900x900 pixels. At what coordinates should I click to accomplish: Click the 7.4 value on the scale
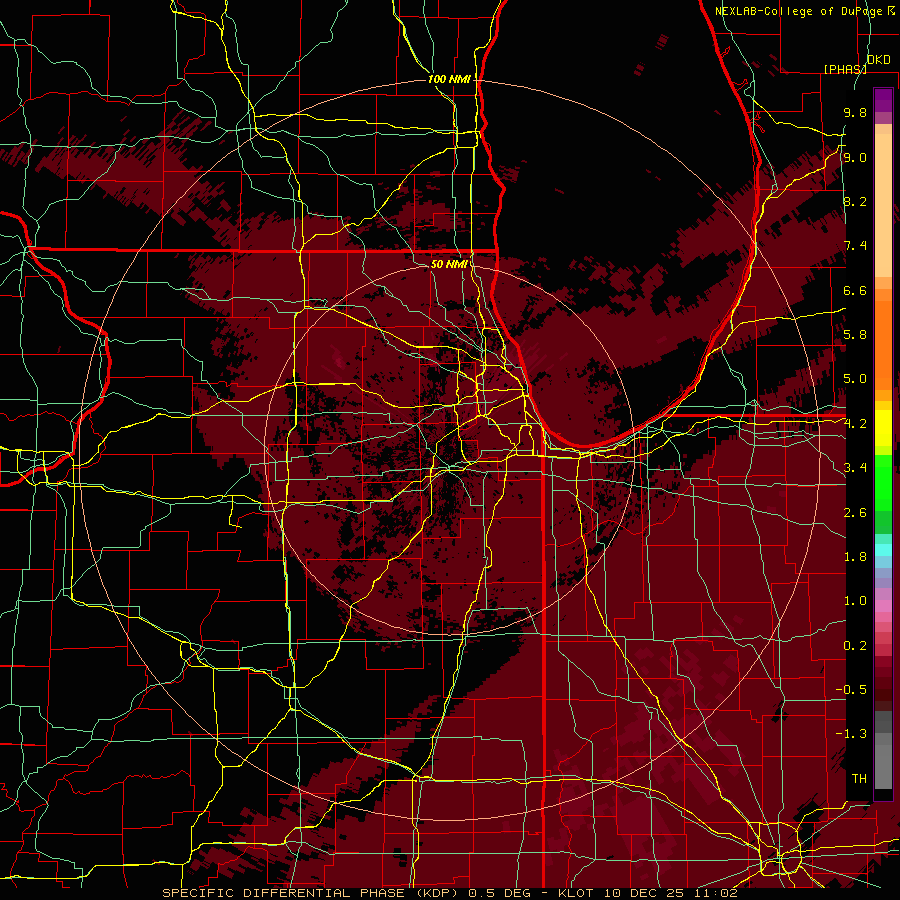pos(855,246)
